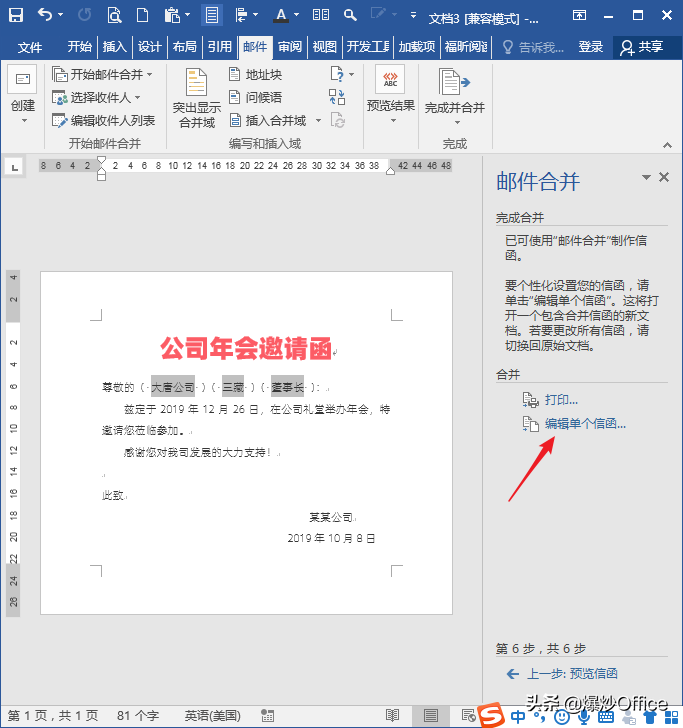Open the rules icon dropdown in ribbon
683x728 pixels.
(x=342, y=74)
